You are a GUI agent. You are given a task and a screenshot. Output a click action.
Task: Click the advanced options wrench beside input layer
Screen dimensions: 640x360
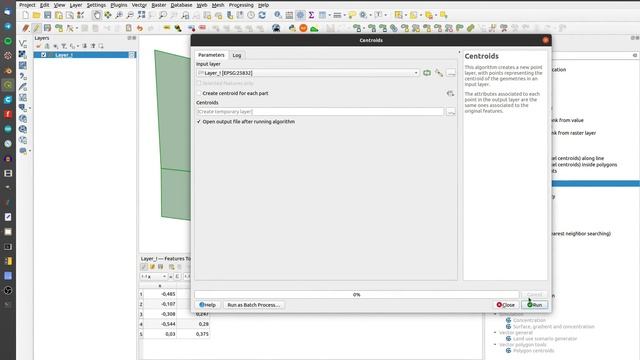(x=439, y=73)
